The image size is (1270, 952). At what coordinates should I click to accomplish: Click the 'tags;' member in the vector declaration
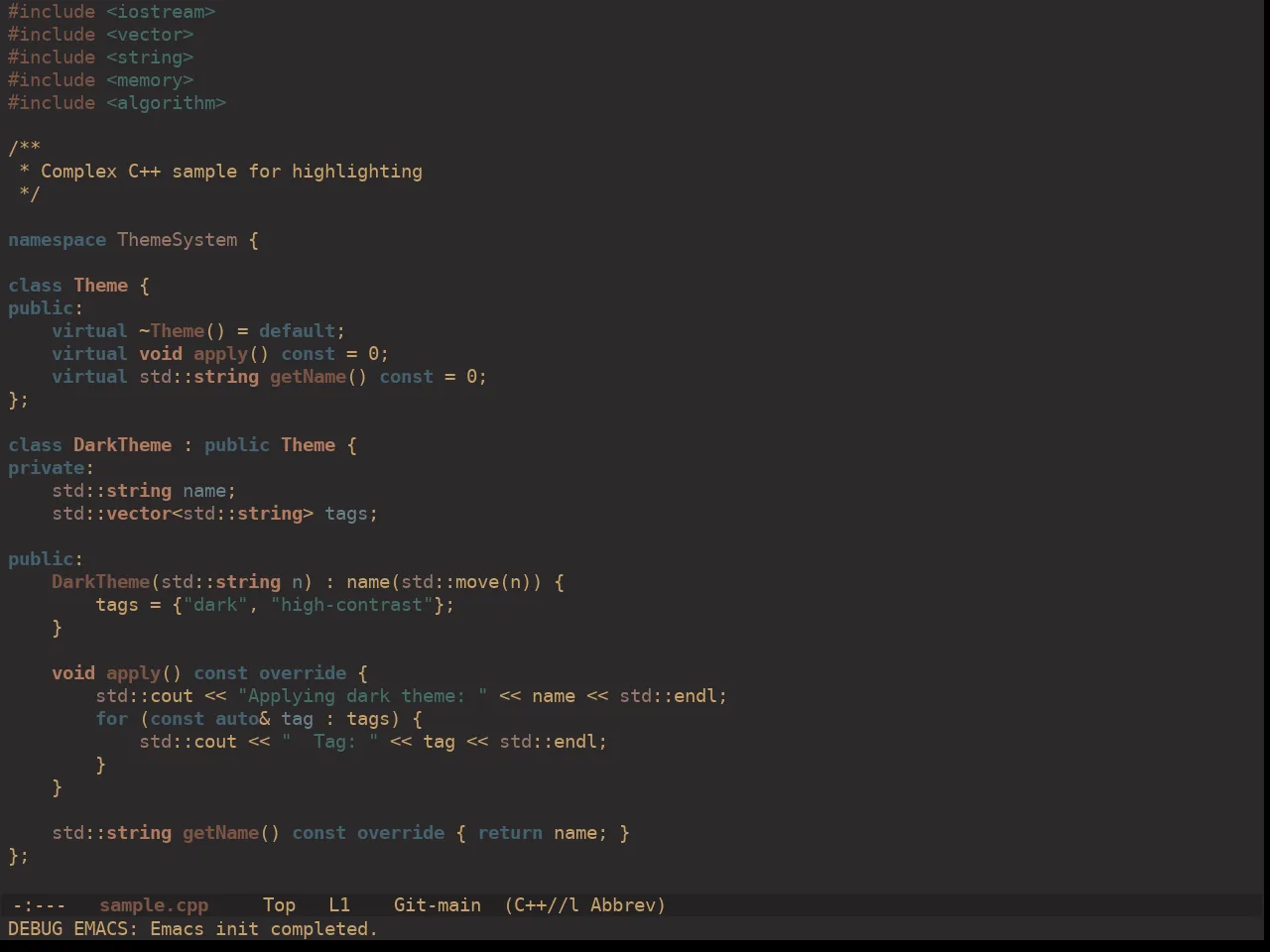[351, 514]
